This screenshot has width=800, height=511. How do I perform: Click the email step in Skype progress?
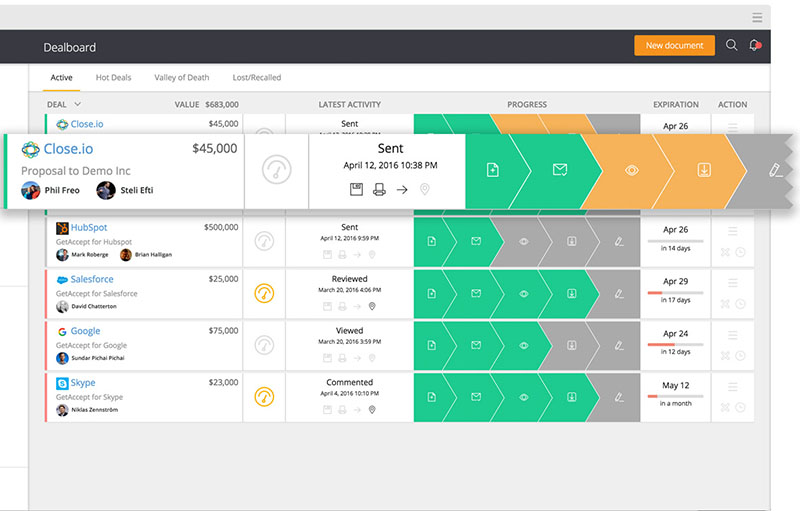click(476, 397)
